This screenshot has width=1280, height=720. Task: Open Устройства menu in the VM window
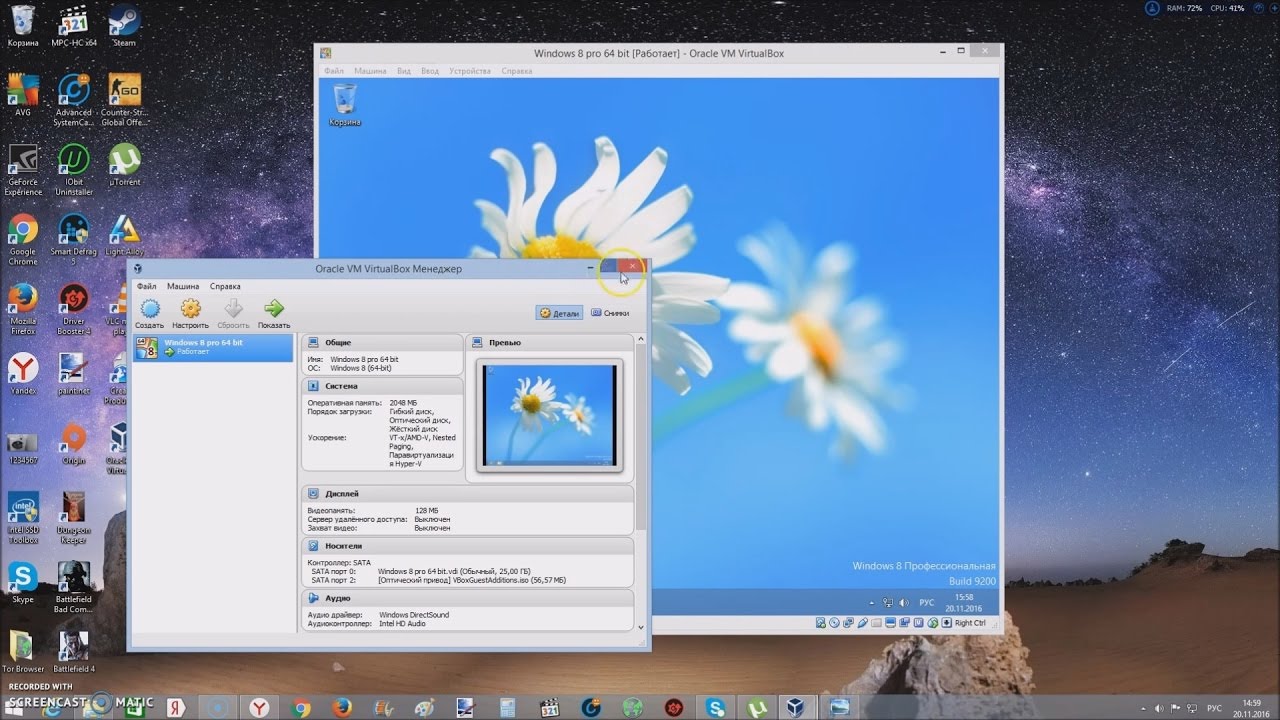pyautogui.click(x=470, y=71)
